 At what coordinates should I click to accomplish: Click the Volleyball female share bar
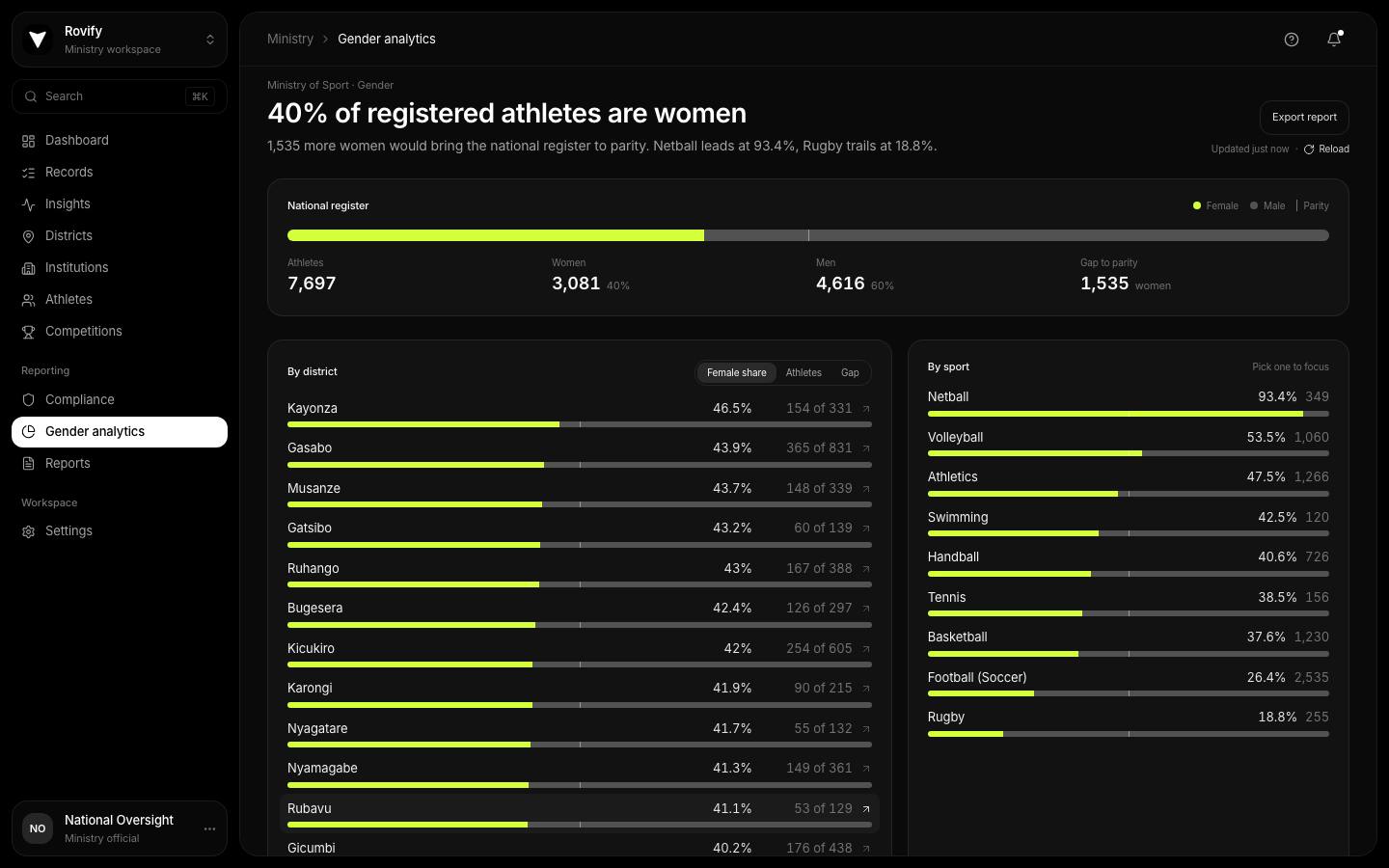pyautogui.click(x=1129, y=453)
